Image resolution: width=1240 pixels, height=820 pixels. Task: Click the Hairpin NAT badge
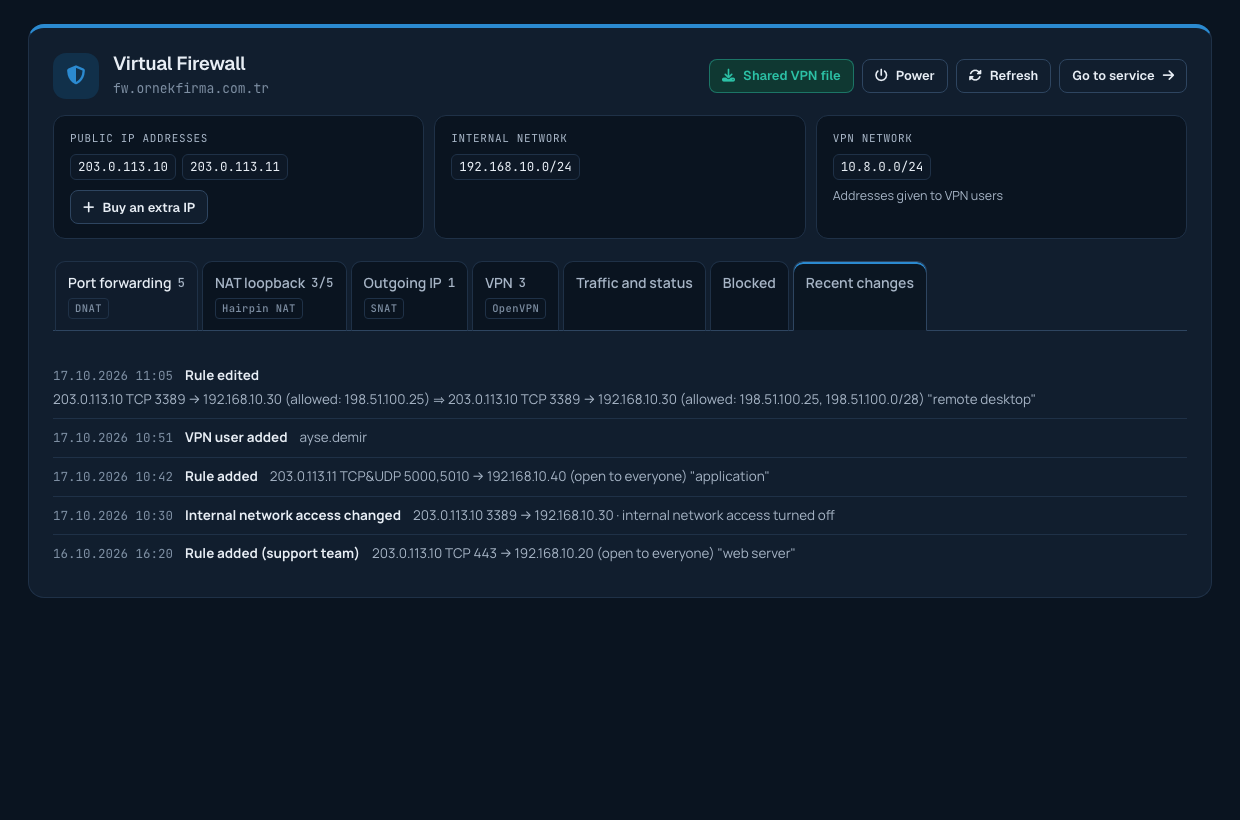pos(259,308)
